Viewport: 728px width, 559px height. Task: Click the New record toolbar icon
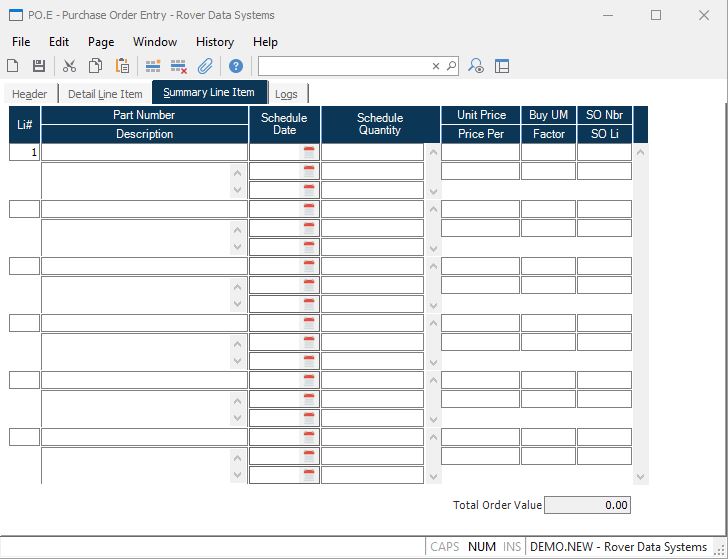[x=13, y=66]
